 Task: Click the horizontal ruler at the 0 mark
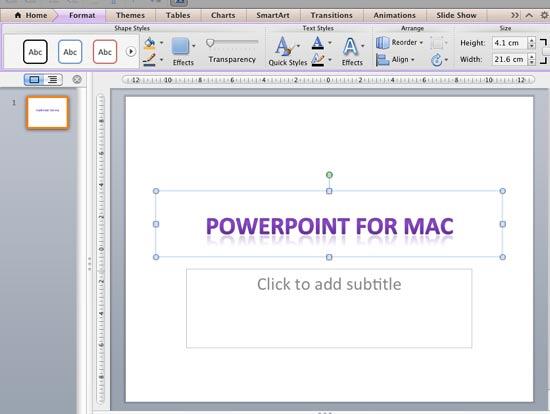(x=328, y=80)
